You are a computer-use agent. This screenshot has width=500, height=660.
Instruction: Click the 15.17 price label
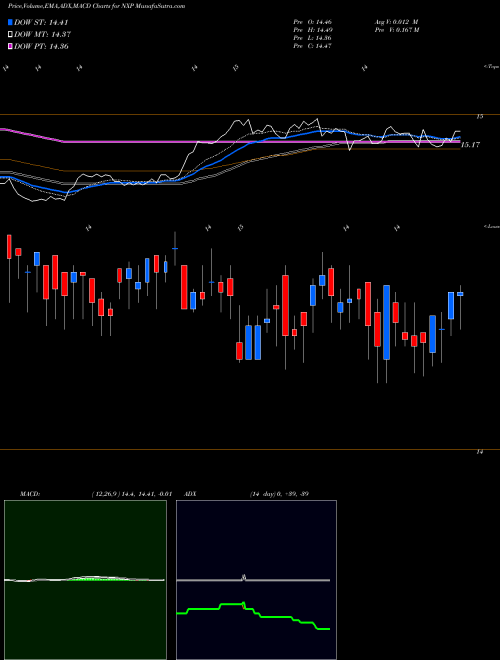(471, 145)
